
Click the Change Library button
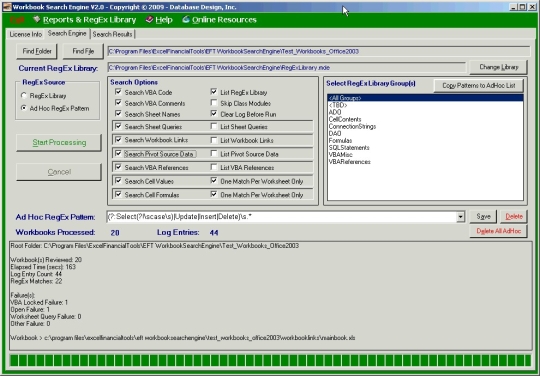pos(498,67)
